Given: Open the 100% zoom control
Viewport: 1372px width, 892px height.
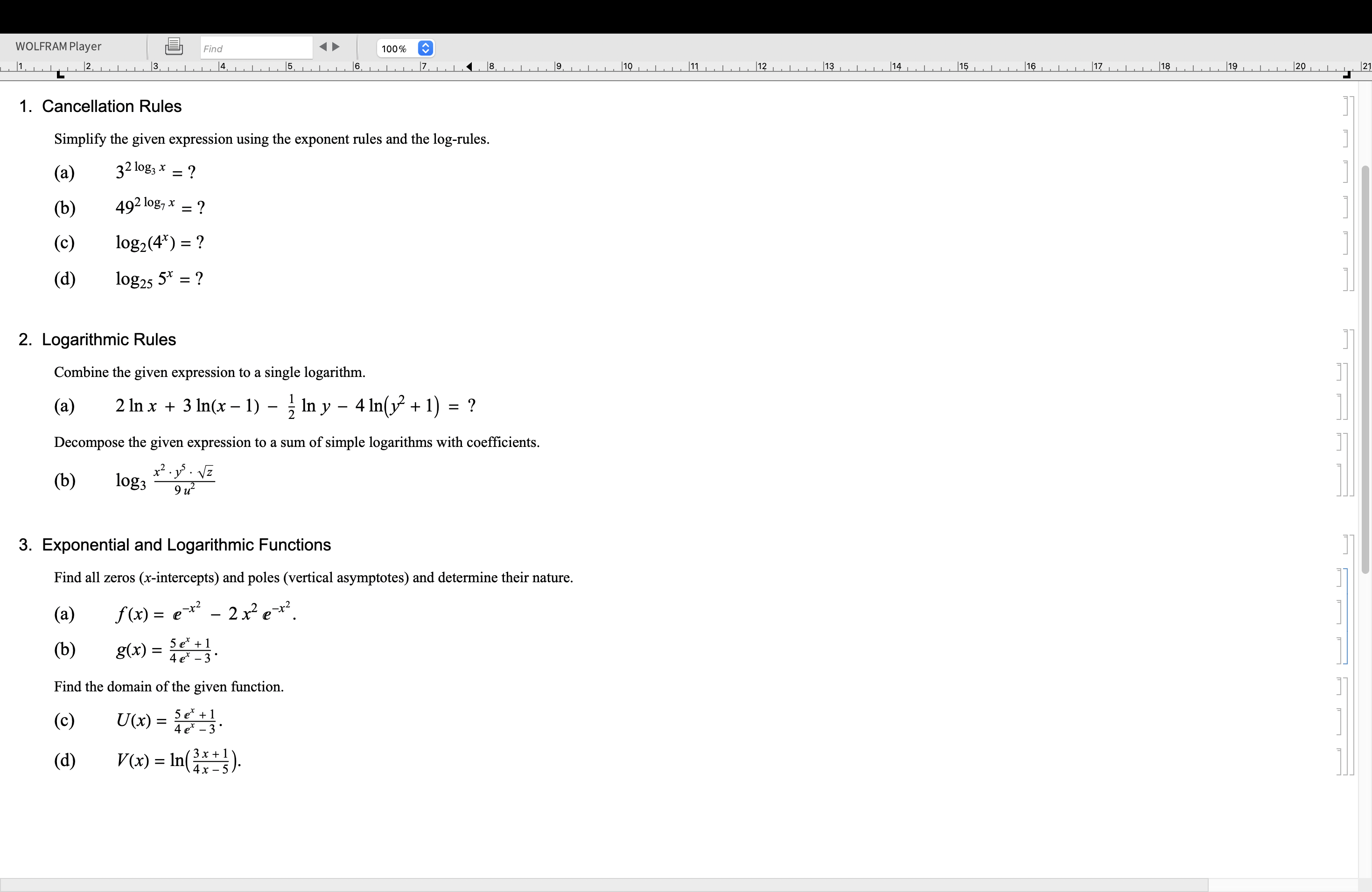Looking at the screenshot, I should click(x=394, y=49).
